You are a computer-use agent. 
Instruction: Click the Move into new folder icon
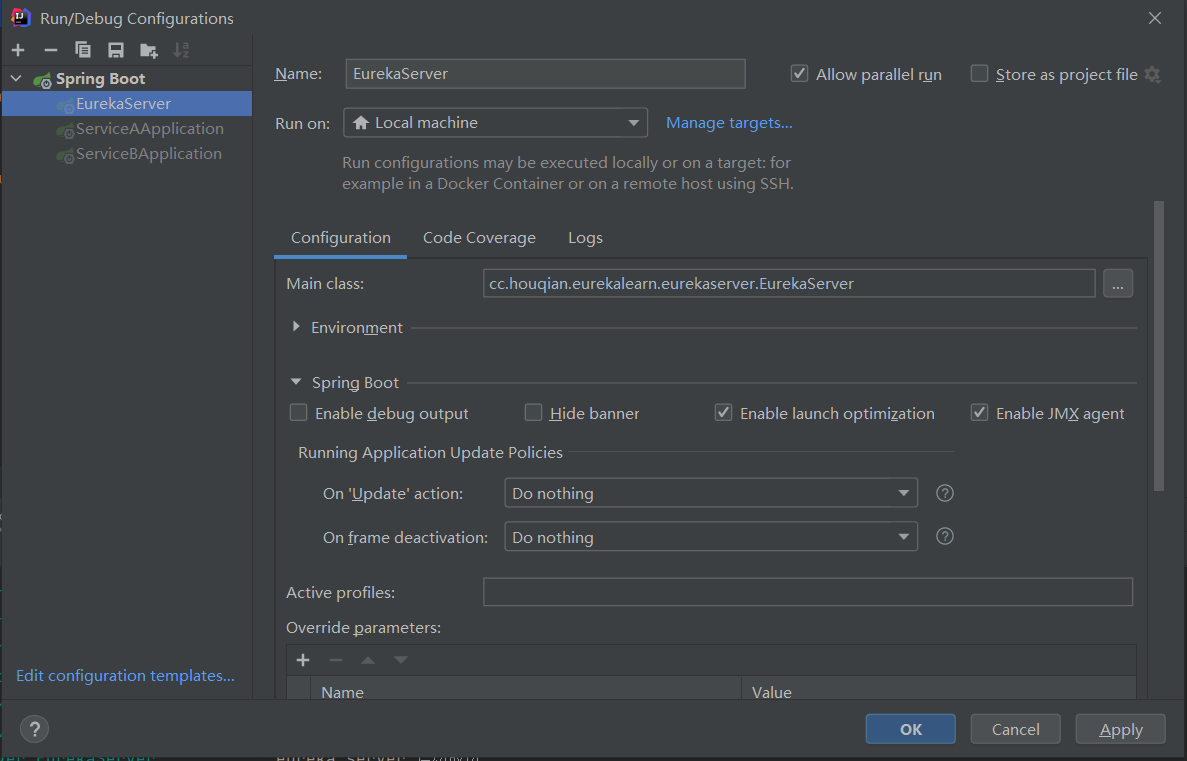[x=149, y=50]
